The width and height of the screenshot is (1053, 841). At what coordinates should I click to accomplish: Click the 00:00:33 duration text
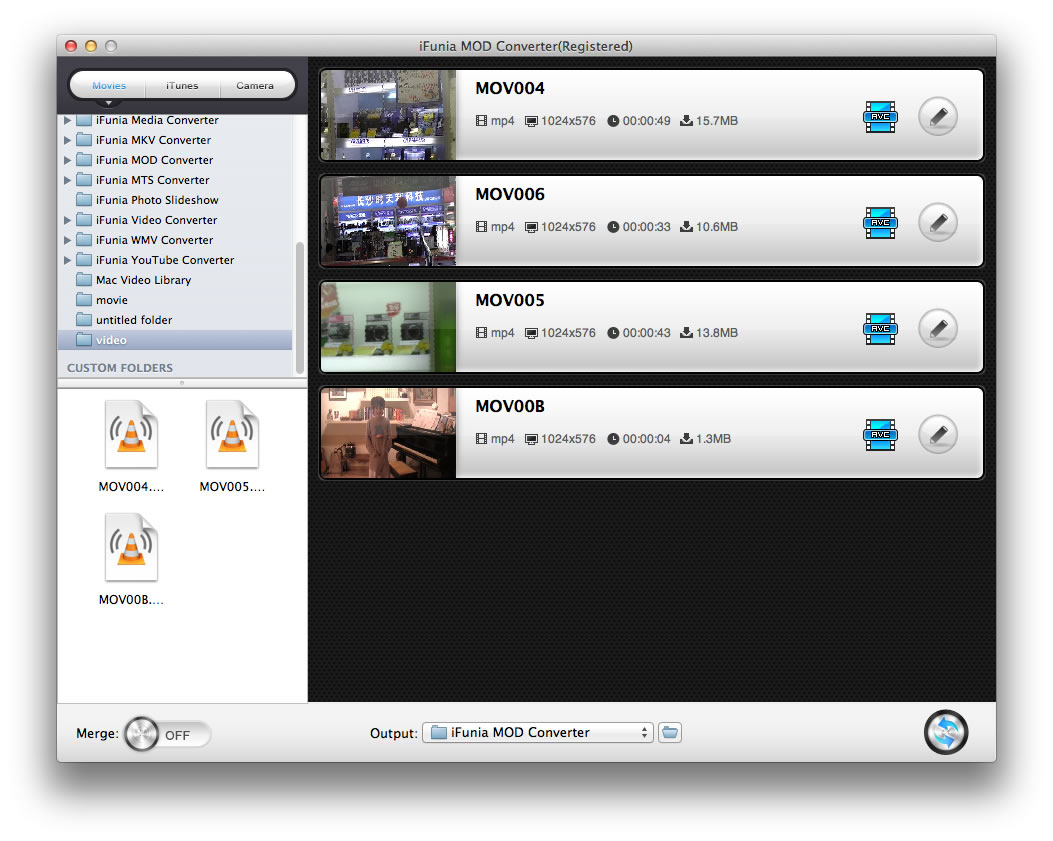coord(646,227)
